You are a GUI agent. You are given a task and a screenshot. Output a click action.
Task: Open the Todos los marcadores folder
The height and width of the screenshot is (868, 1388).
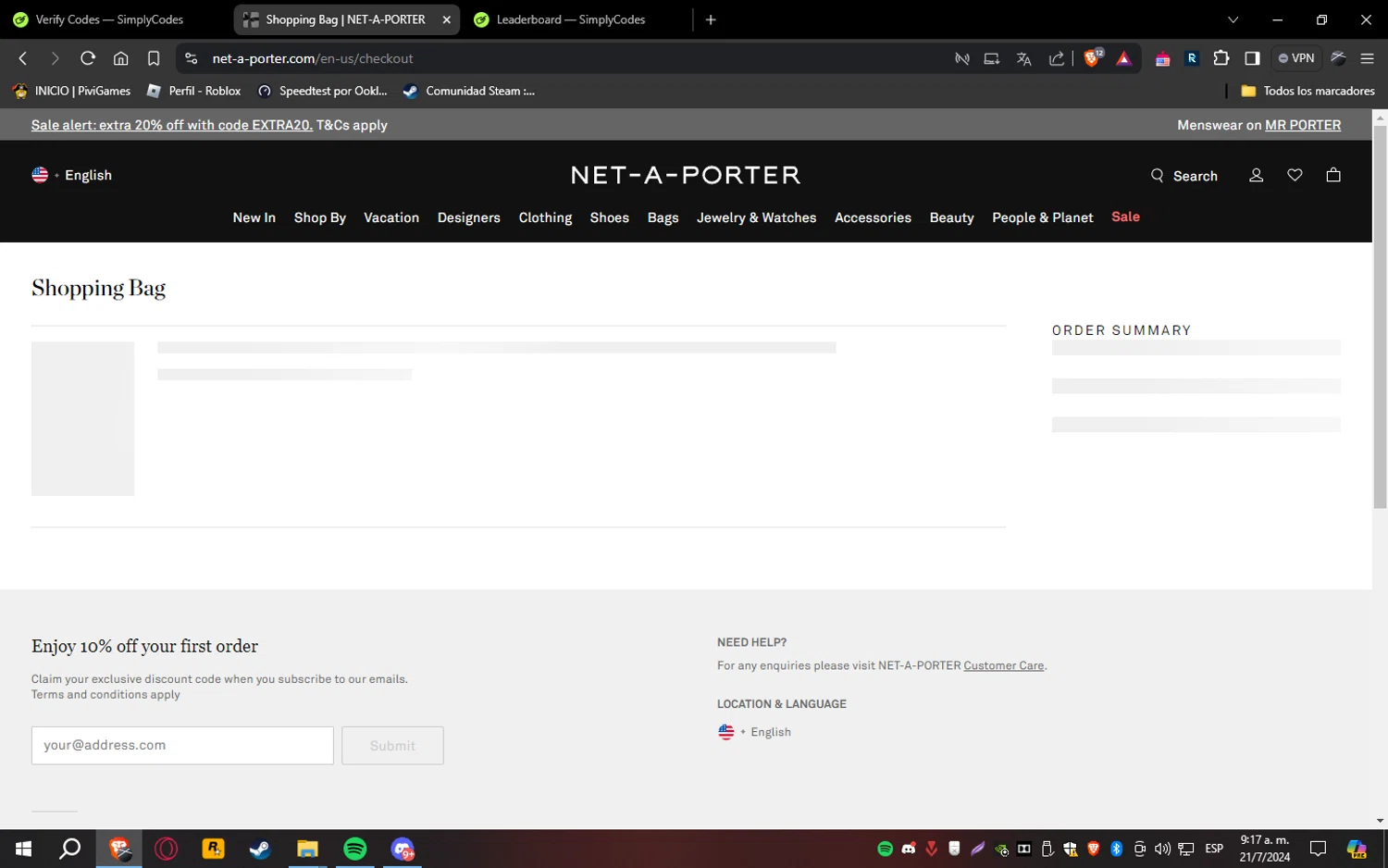[1307, 91]
